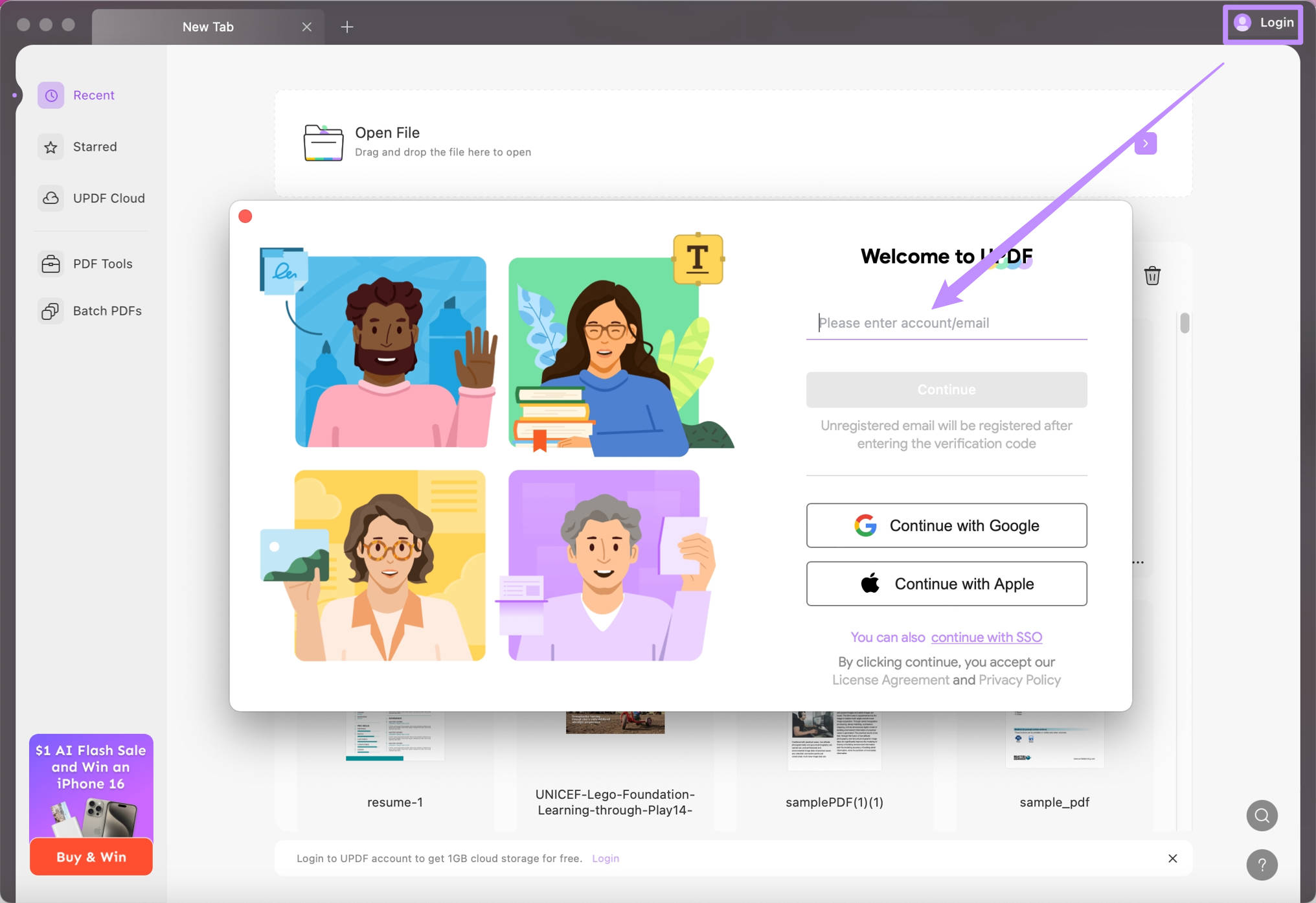This screenshot has height=903, width=1316.
Task: Add a new tab with plus button
Action: pyautogui.click(x=347, y=27)
